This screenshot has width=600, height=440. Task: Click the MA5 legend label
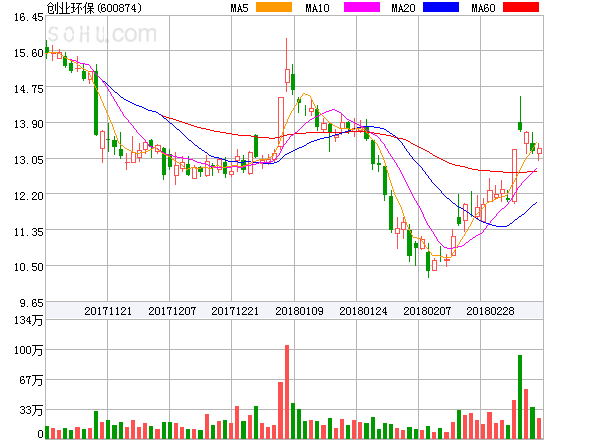tap(240, 8)
